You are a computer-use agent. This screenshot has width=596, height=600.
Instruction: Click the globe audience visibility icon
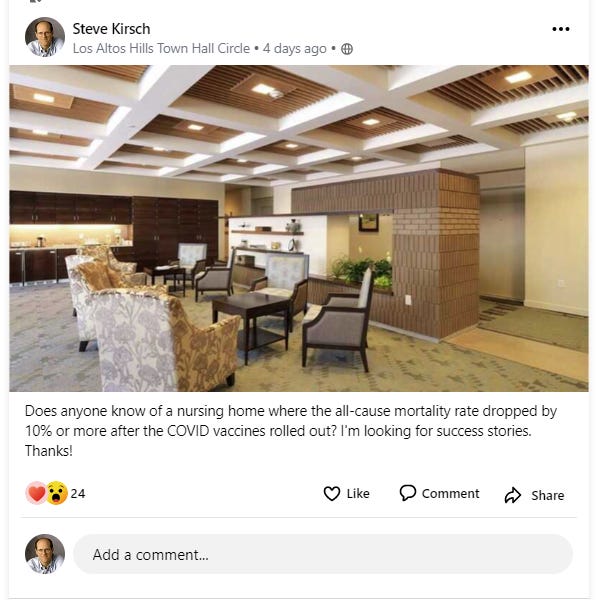click(347, 49)
